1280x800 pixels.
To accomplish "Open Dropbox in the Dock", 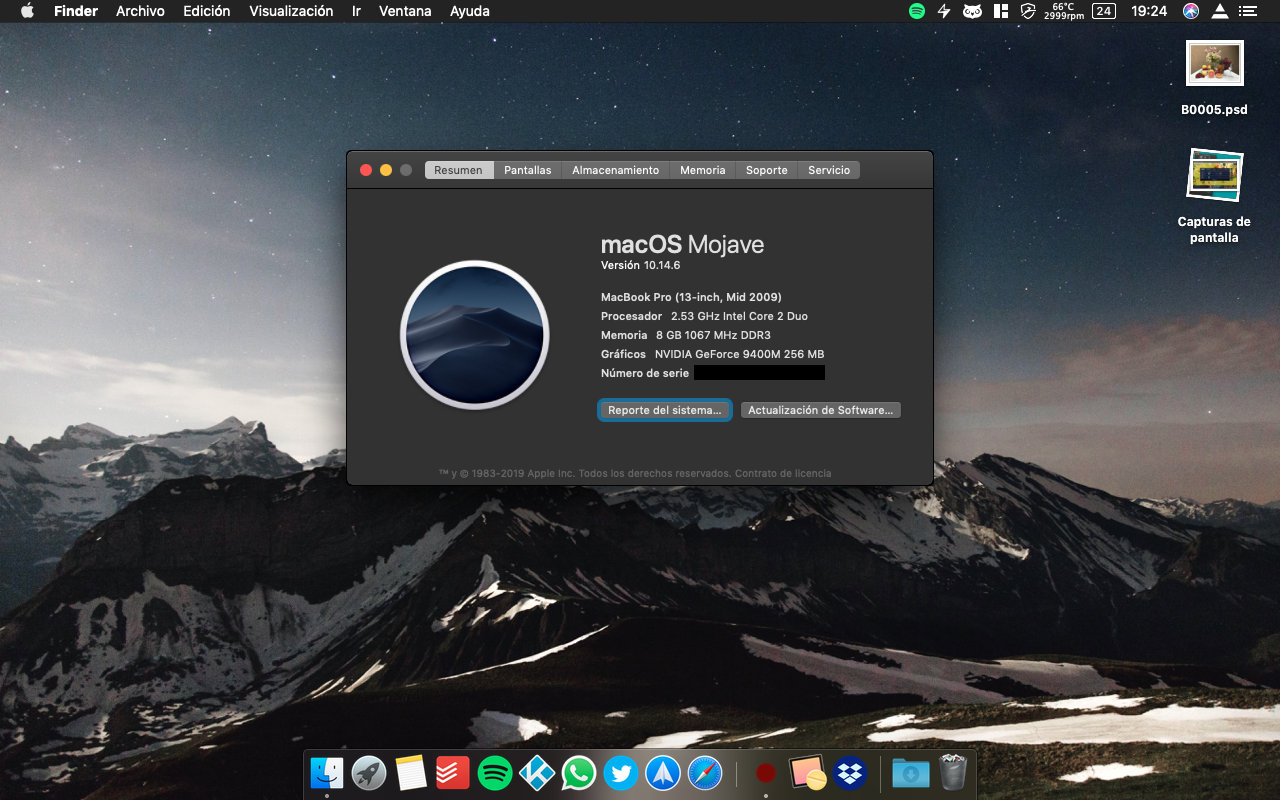I will tap(850, 773).
